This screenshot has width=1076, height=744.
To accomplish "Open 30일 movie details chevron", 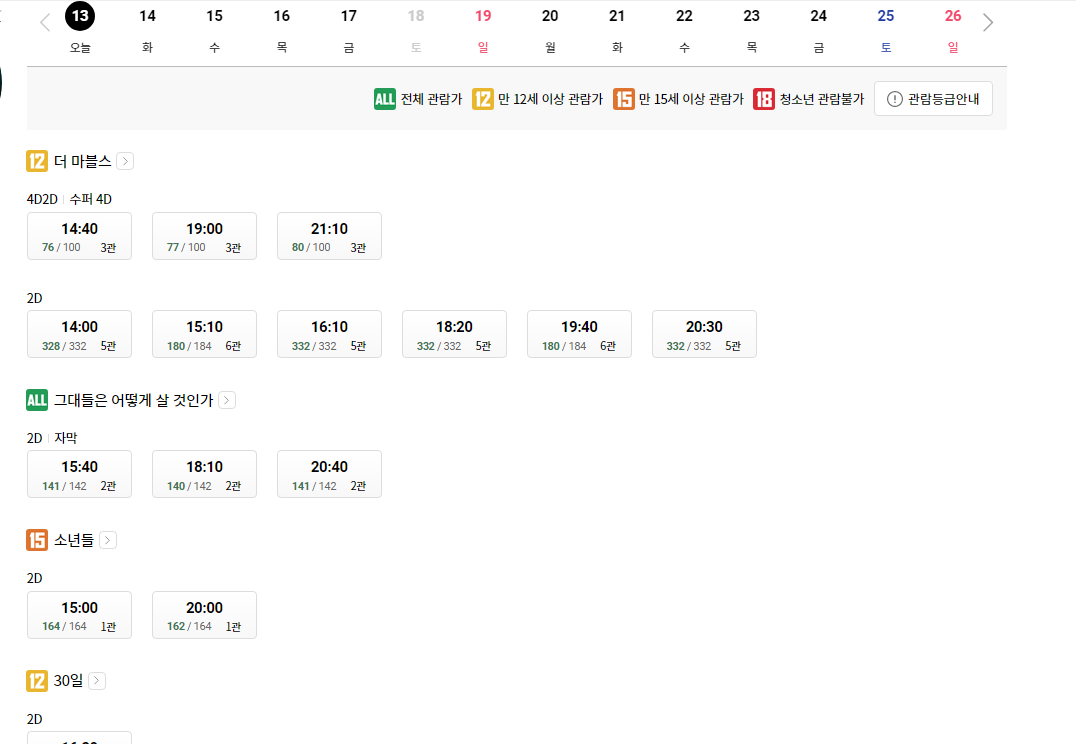I will [97, 681].
